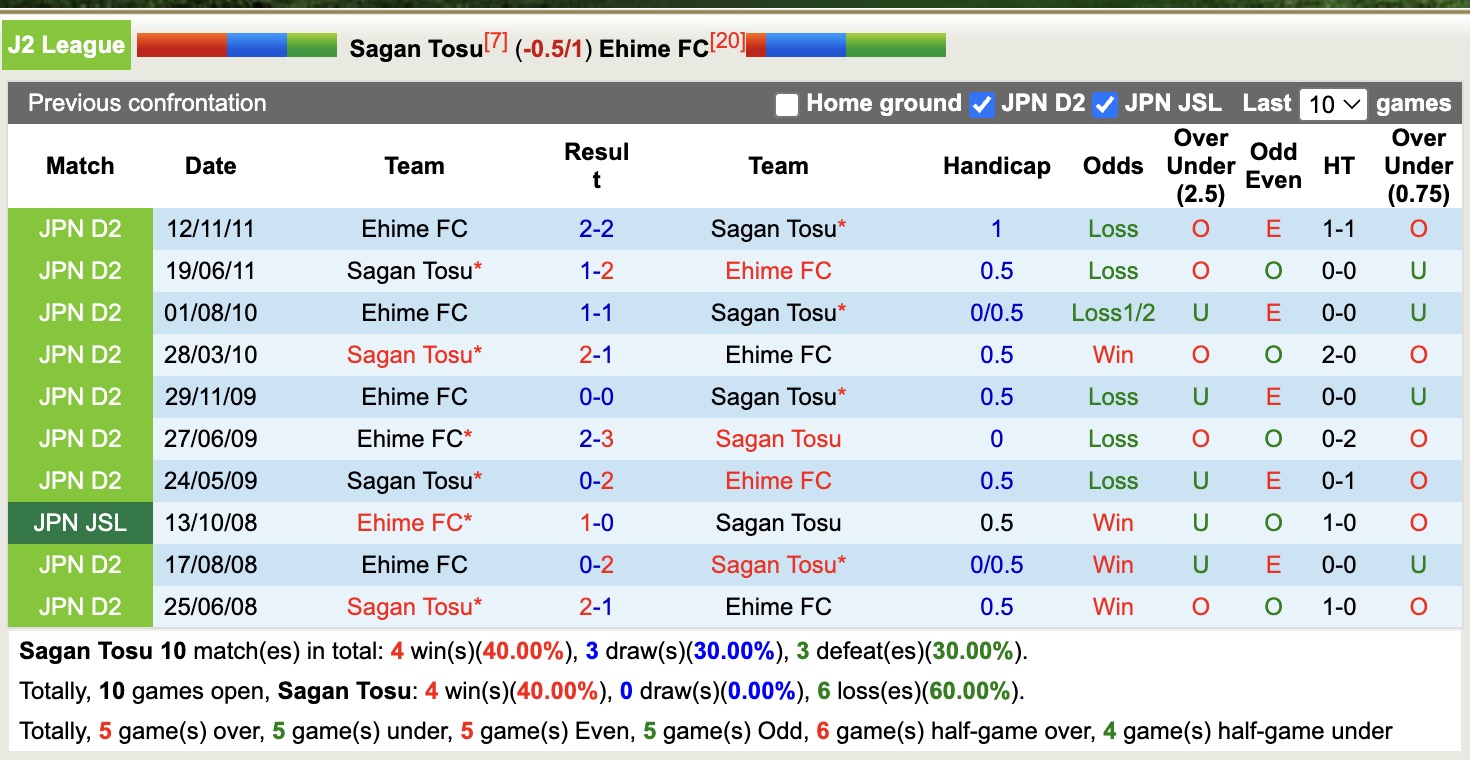Open the JPN JSL match row from 13/10/08

[80, 522]
